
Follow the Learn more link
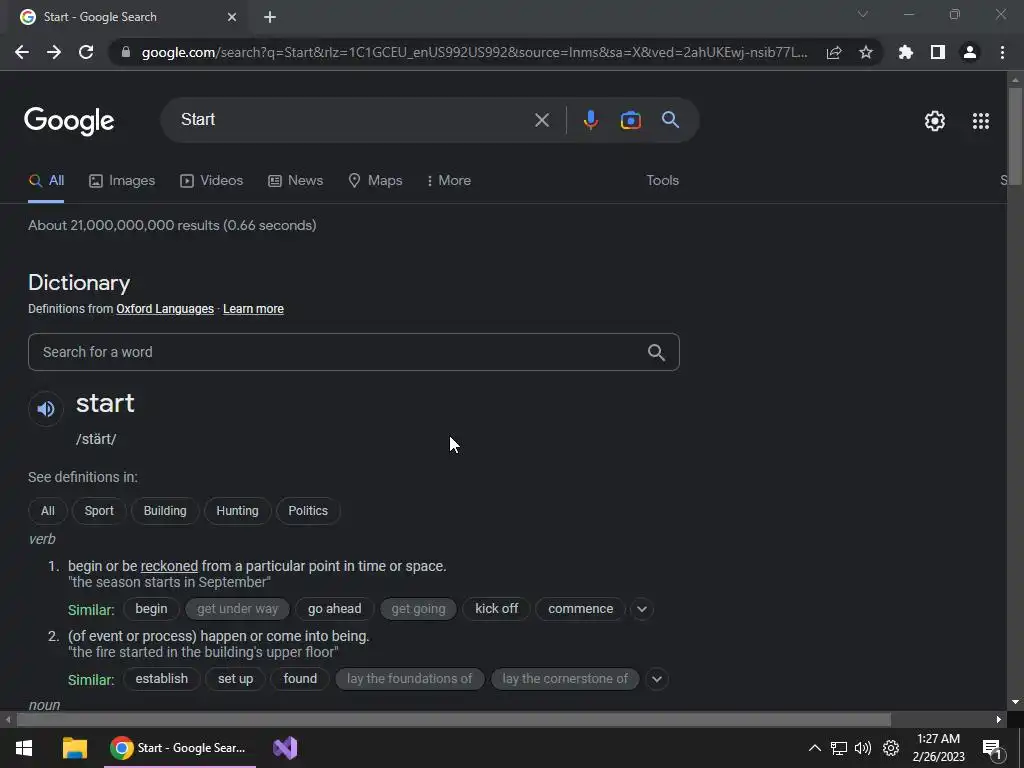253,309
